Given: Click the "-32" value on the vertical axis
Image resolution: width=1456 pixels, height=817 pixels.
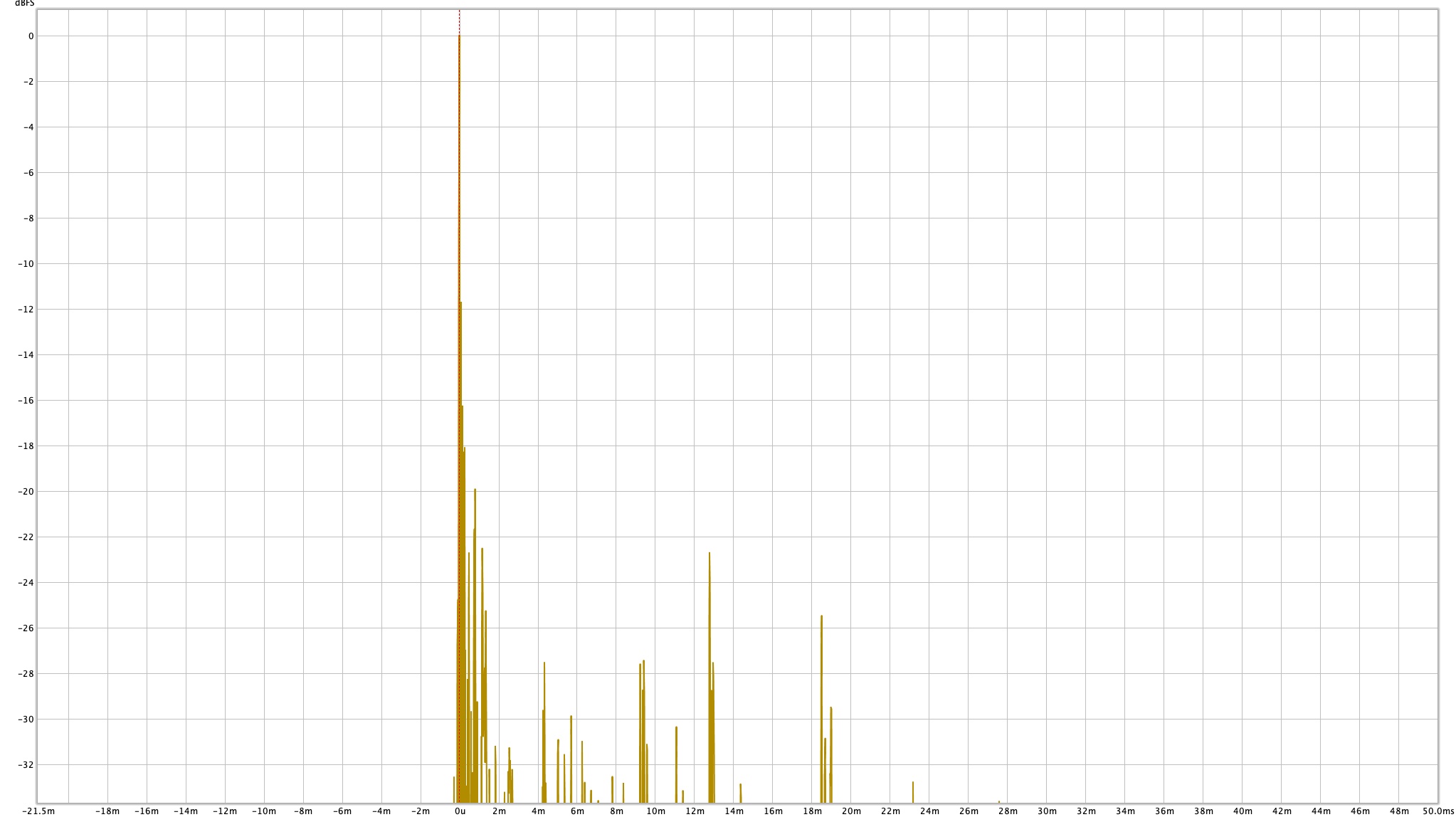Looking at the screenshot, I should coord(25,765).
